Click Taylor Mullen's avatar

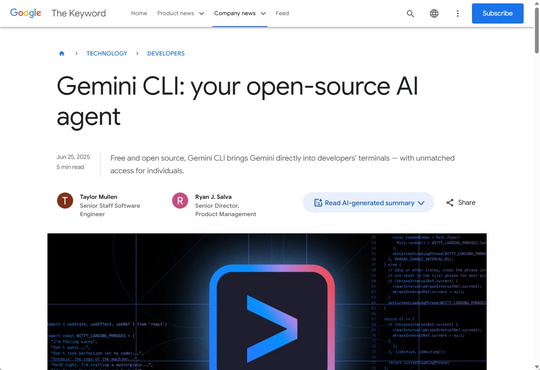[x=65, y=201]
